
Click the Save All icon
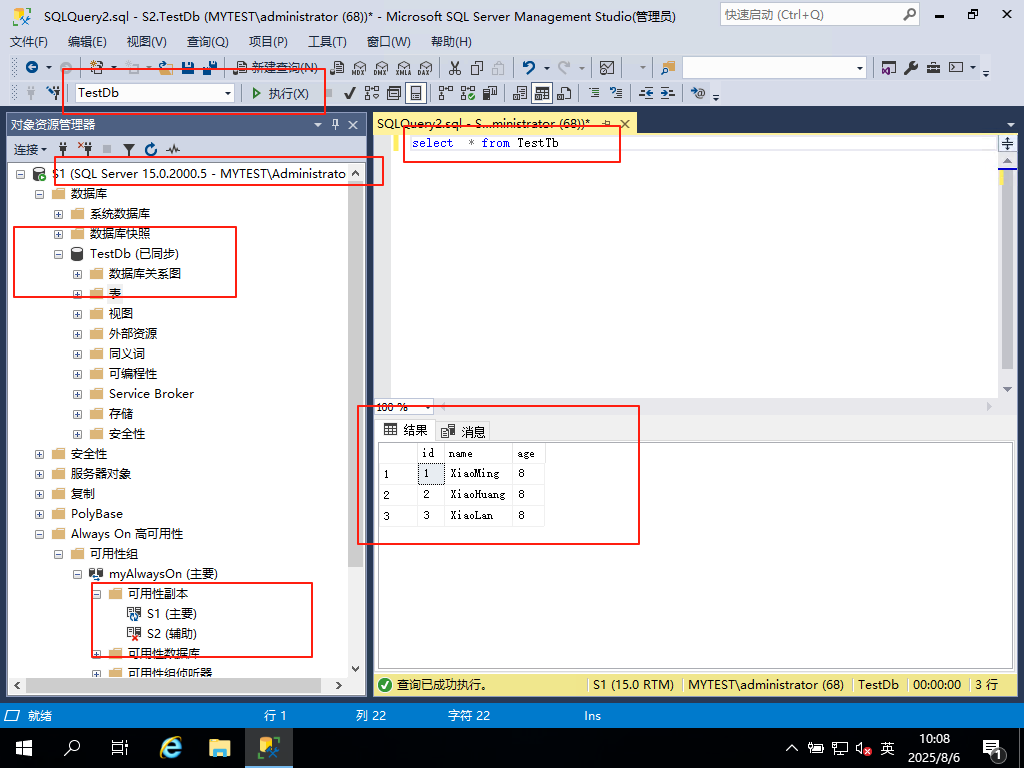pos(210,67)
